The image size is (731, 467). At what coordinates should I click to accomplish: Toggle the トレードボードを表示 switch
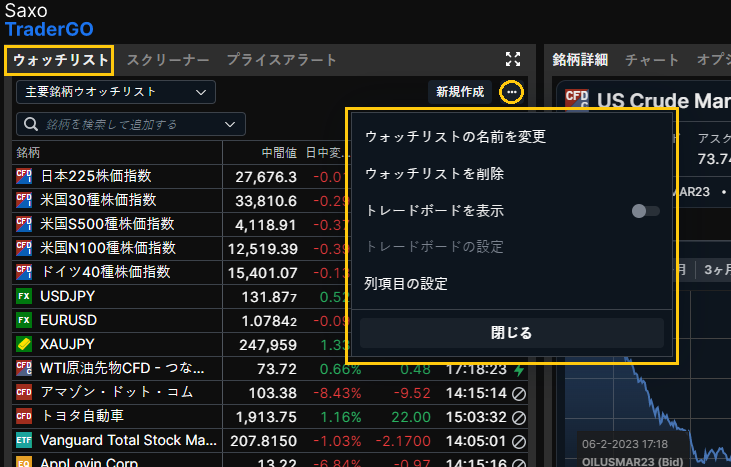646,211
